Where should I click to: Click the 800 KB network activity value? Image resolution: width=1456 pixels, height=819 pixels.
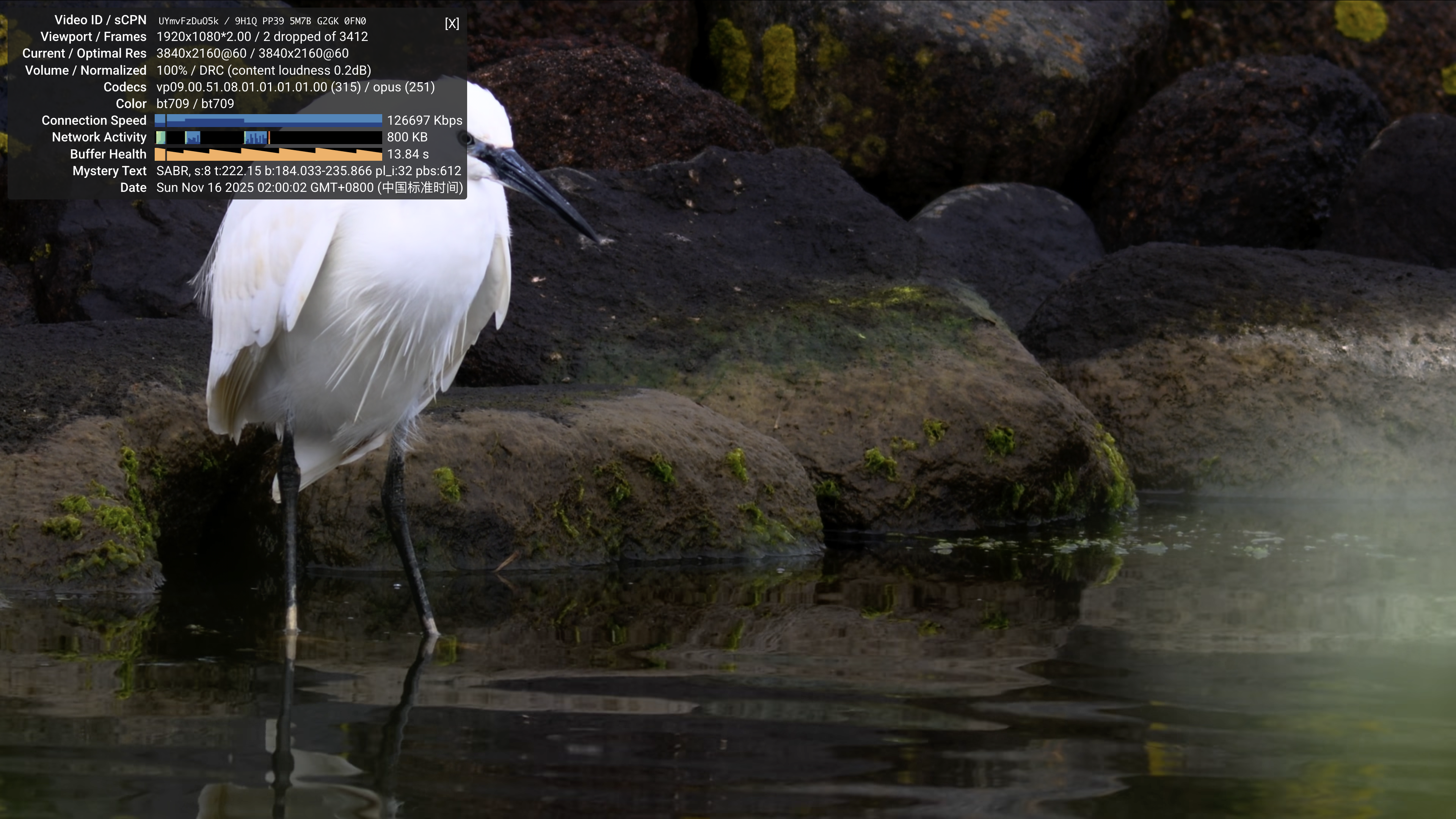[407, 137]
